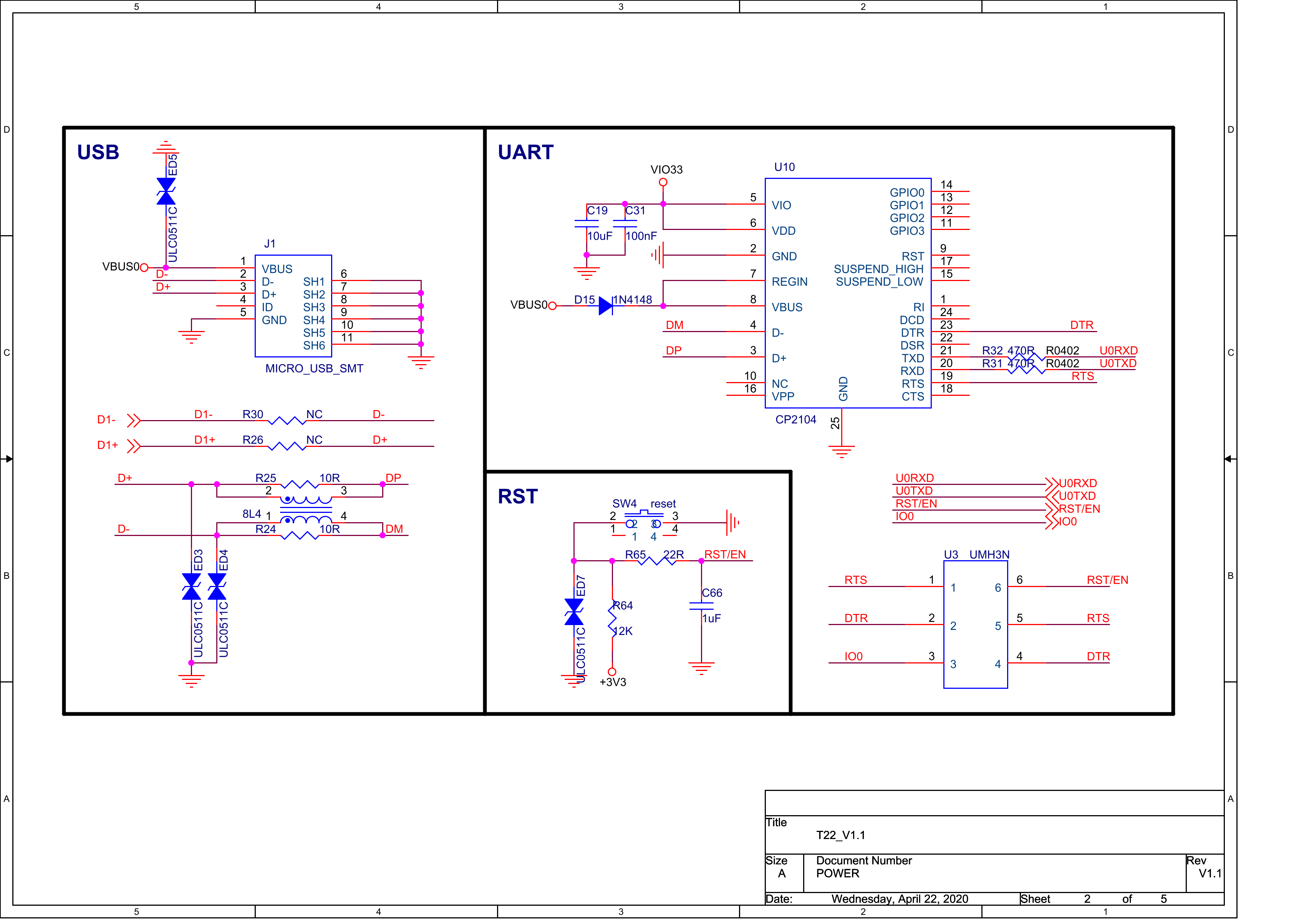Image resolution: width=1308 pixels, height=924 pixels.
Task: Select the D15 1N4148 diode symbol
Action: [x=606, y=306]
